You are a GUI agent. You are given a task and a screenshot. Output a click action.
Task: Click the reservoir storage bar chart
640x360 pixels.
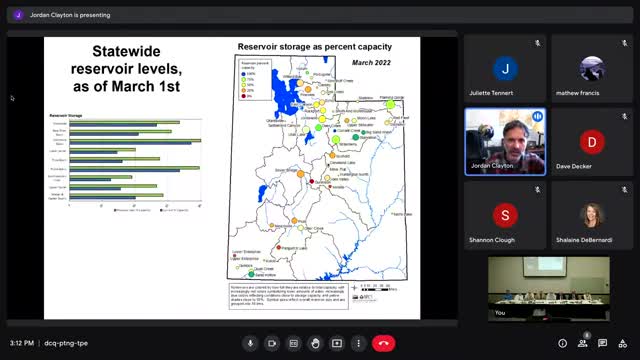tap(125, 163)
